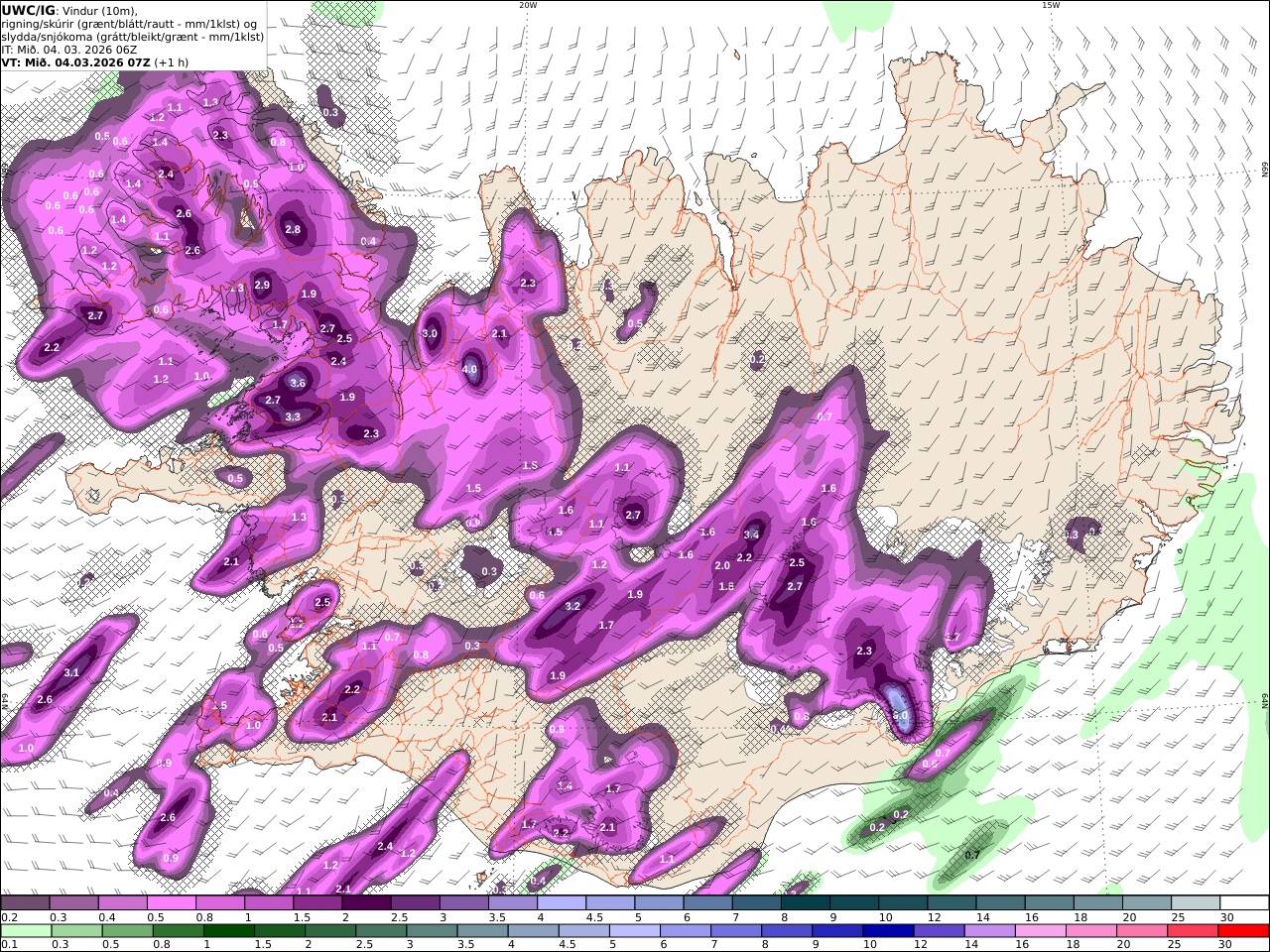This screenshot has height=952, width=1270.
Task: Click the 20W longitude label
Action: (x=528, y=5)
